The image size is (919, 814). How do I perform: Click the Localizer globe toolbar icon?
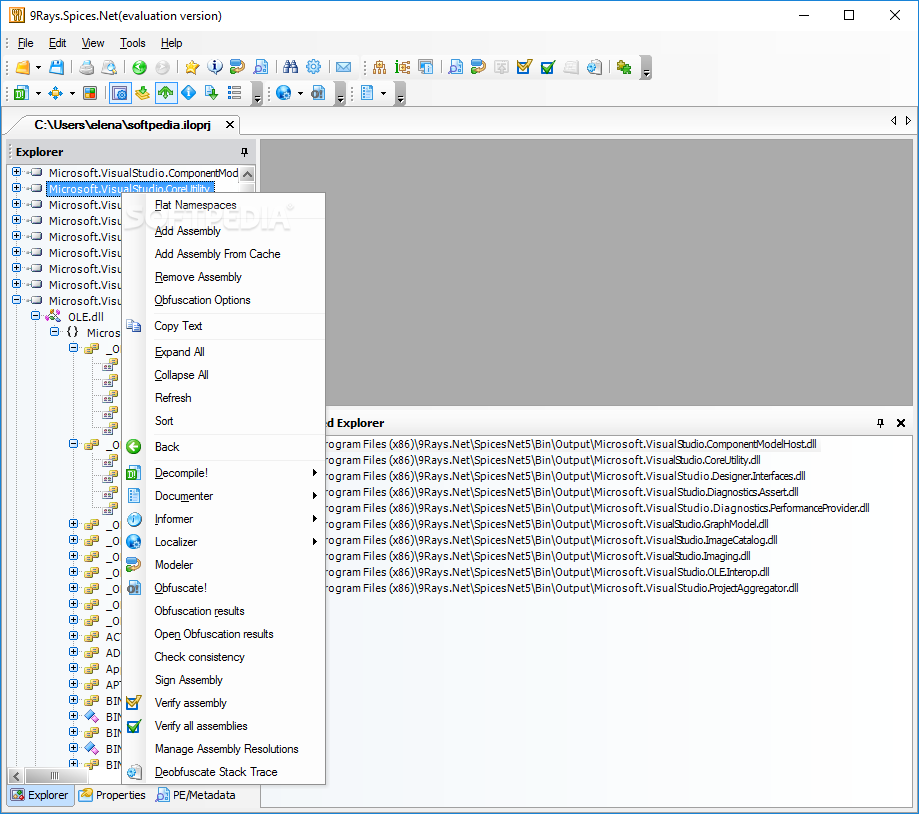(x=284, y=93)
